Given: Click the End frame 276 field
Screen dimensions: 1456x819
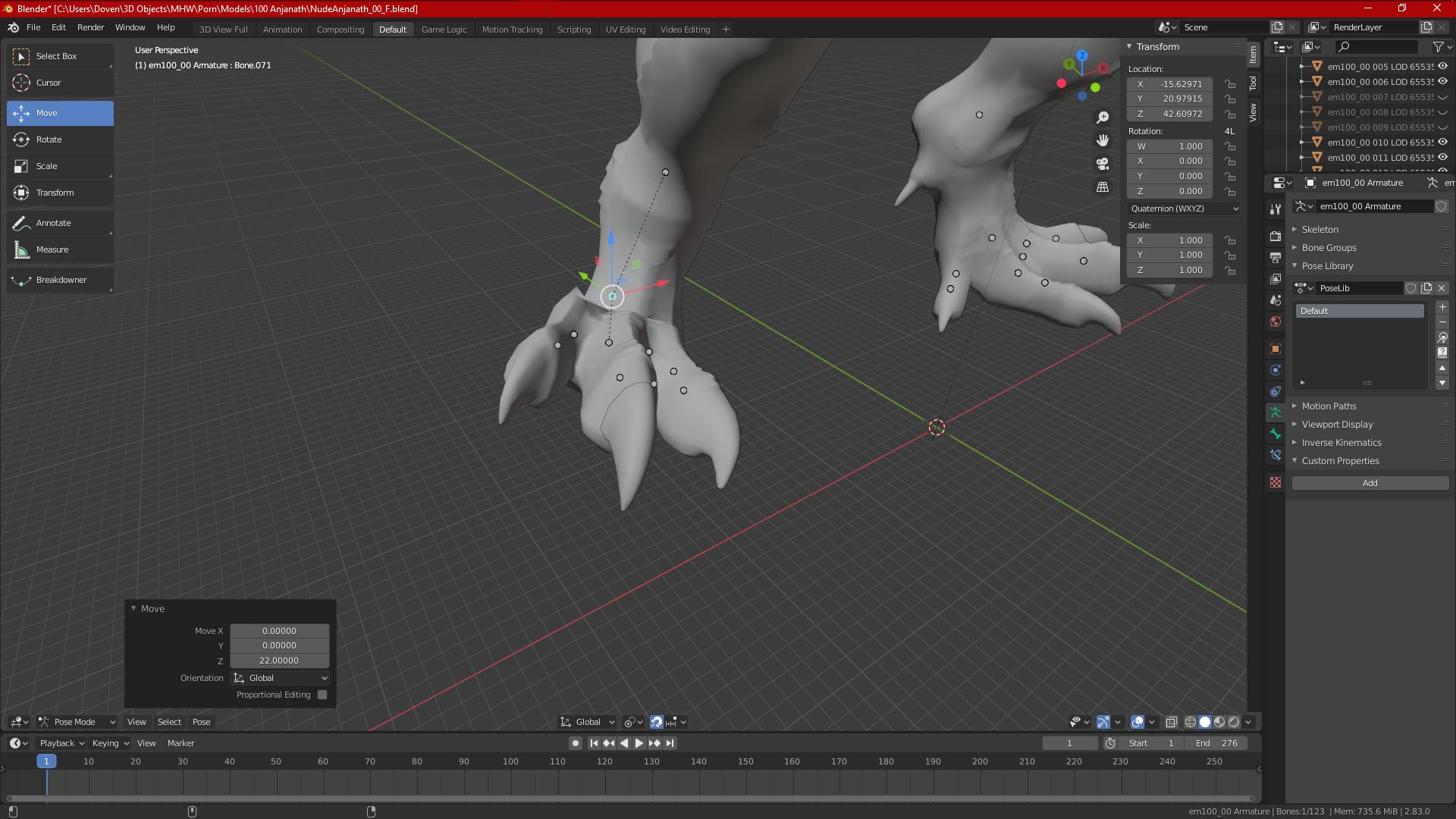Looking at the screenshot, I should point(1216,743).
